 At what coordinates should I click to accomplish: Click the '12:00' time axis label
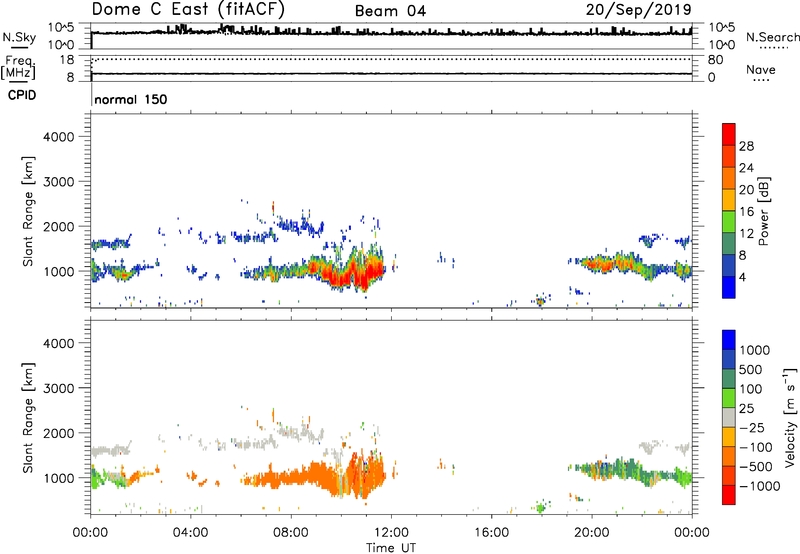coord(391,532)
